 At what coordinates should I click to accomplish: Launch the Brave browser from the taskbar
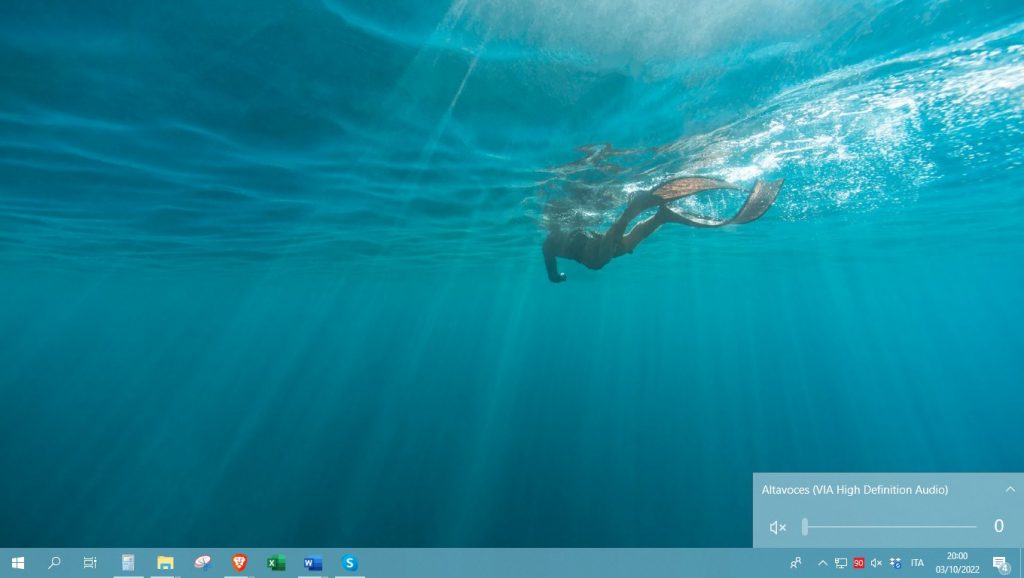(239, 563)
